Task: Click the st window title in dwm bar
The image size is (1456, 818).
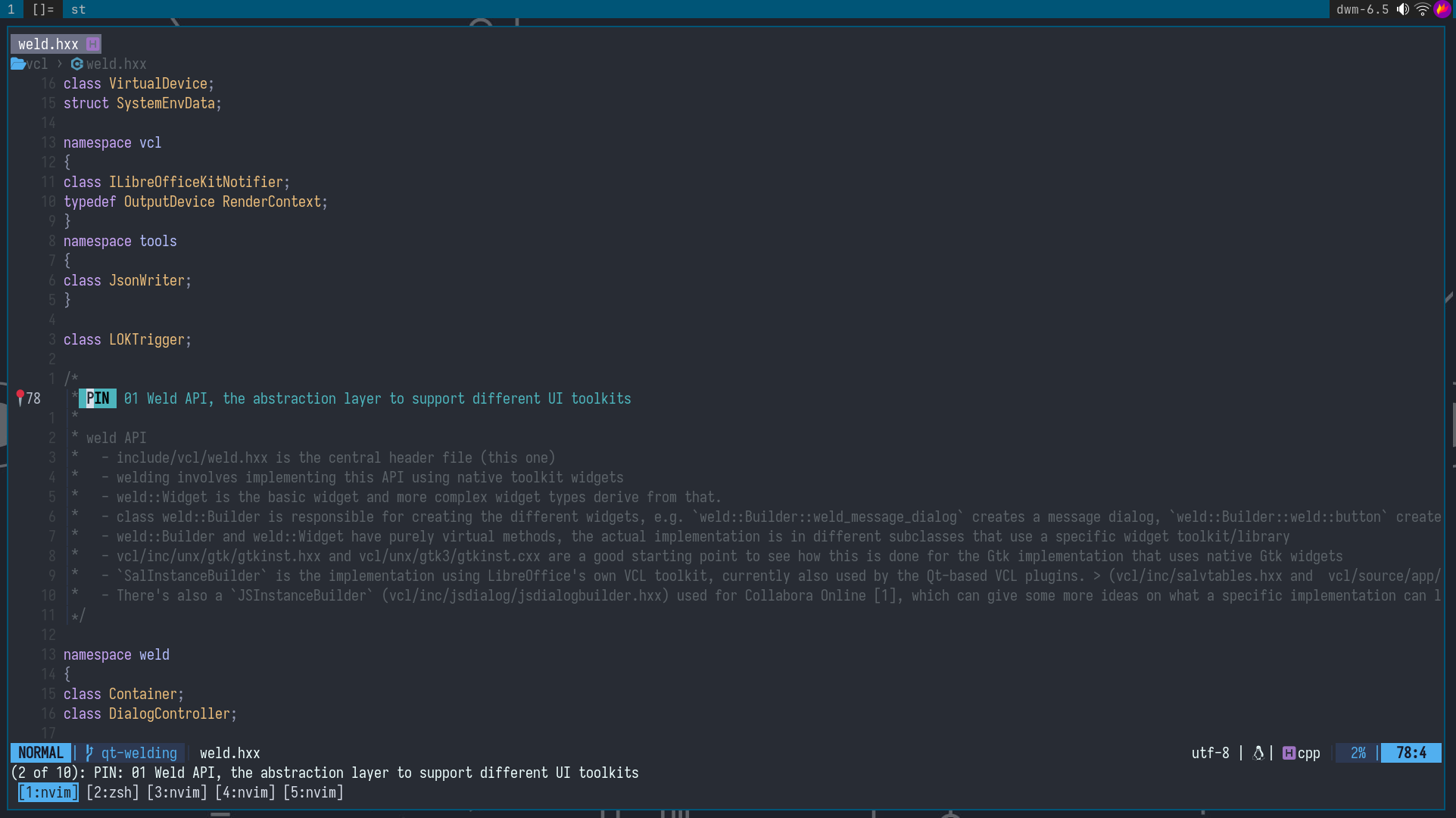Action: 79,9
